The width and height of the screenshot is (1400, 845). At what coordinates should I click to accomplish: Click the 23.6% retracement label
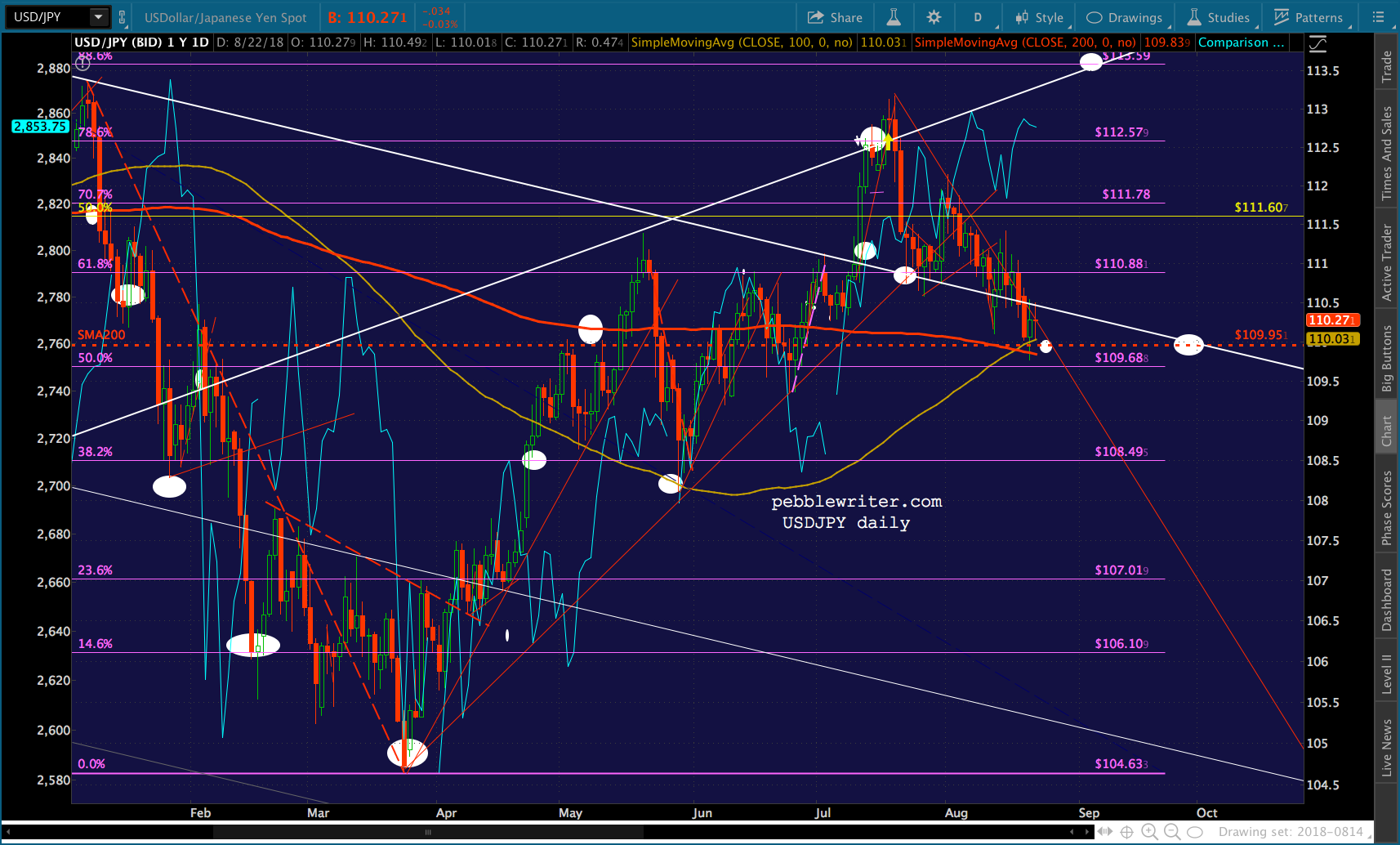tap(95, 570)
